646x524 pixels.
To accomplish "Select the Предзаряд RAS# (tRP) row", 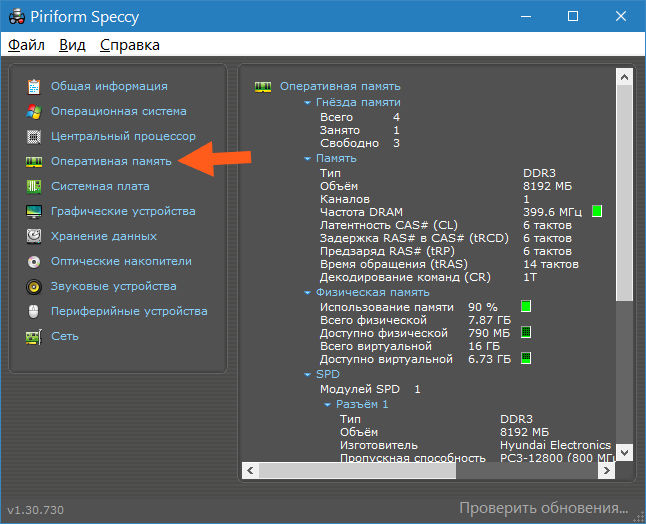I will (446, 251).
